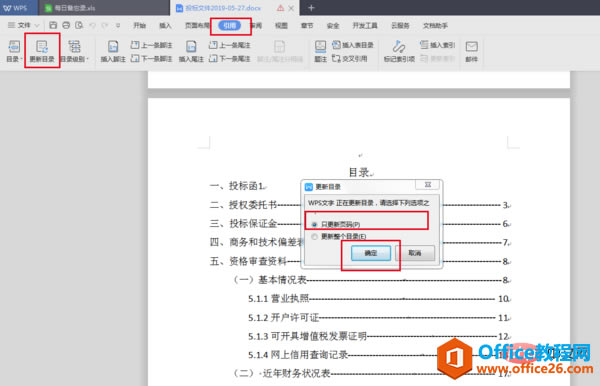Click the Mark Index Entry (标记索引项) icon
The width and height of the screenshot is (600, 386).
point(399,51)
